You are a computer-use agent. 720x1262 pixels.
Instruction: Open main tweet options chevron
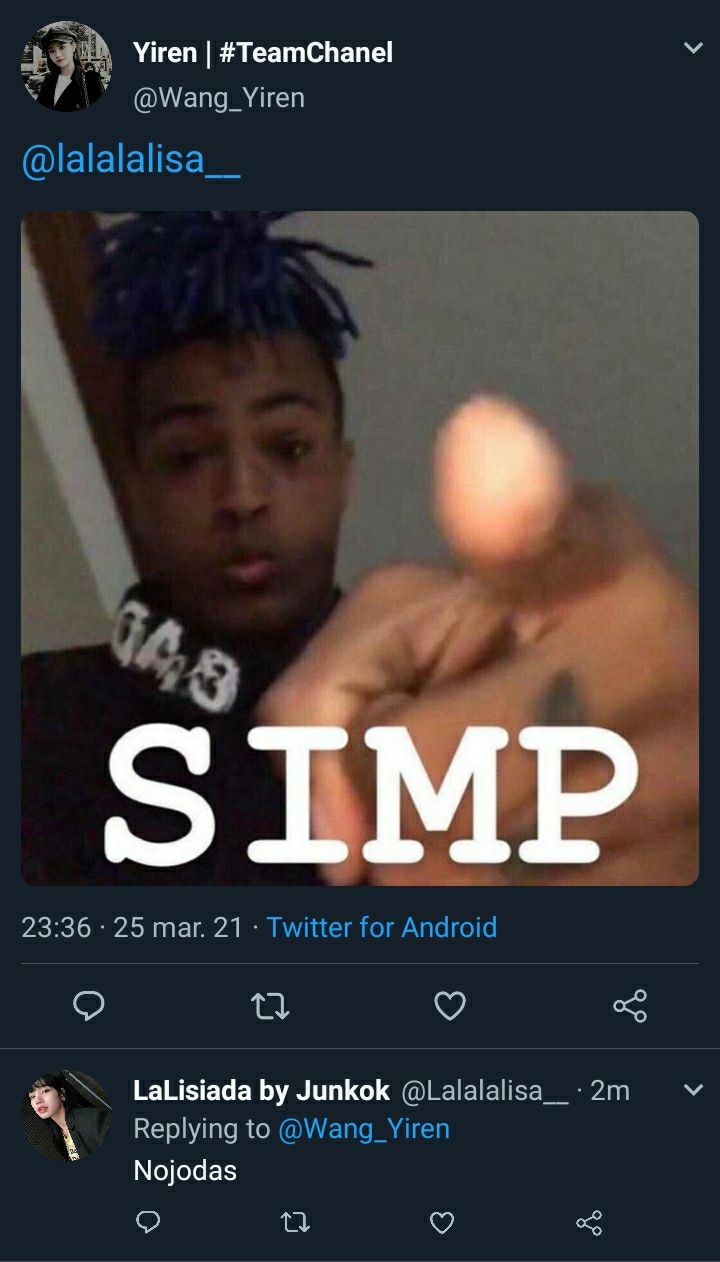tap(693, 47)
